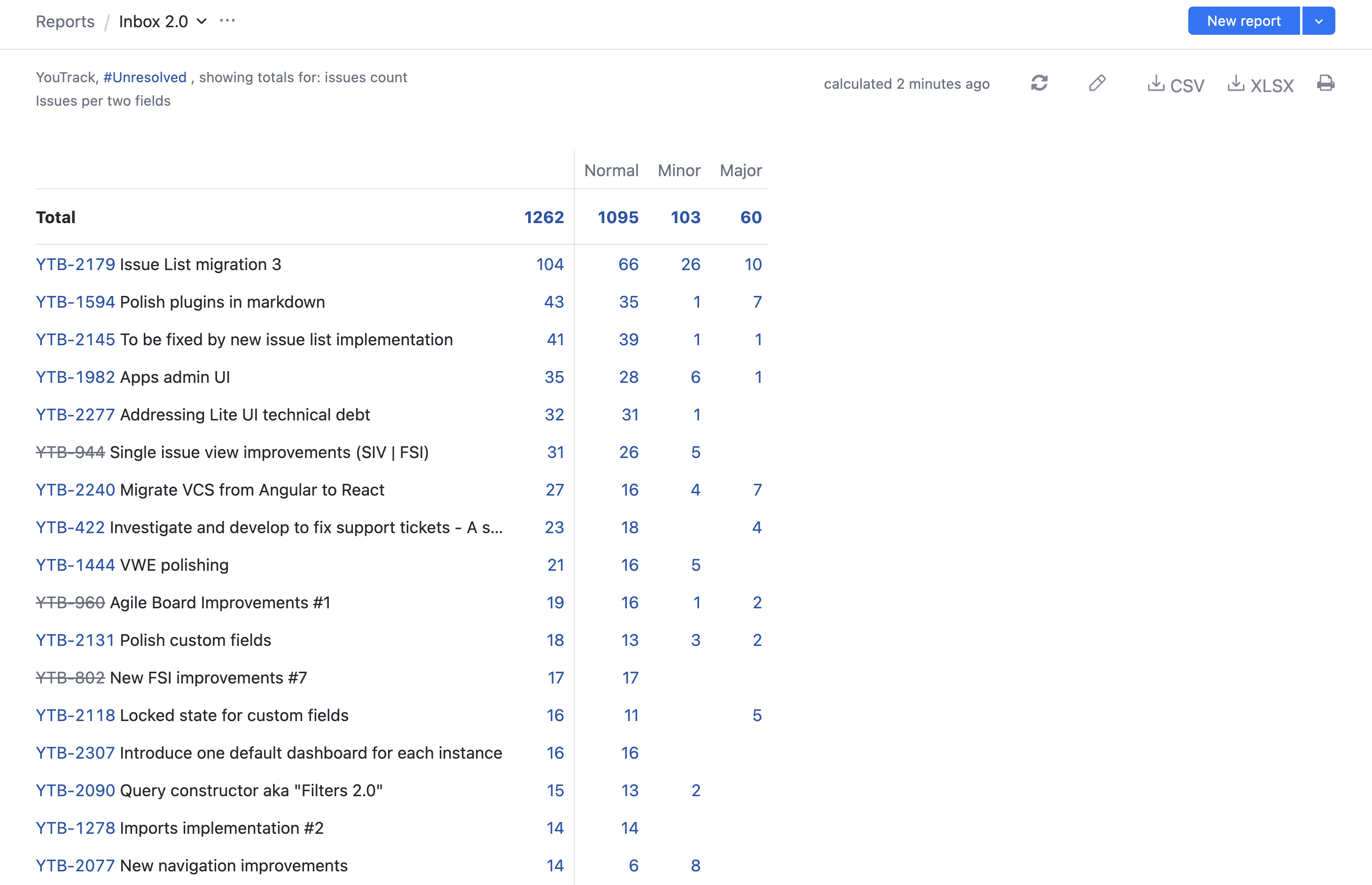The image size is (1372, 885).
Task: Open YTB-2077 New navigation improvements
Action: [x=75, y=865]
